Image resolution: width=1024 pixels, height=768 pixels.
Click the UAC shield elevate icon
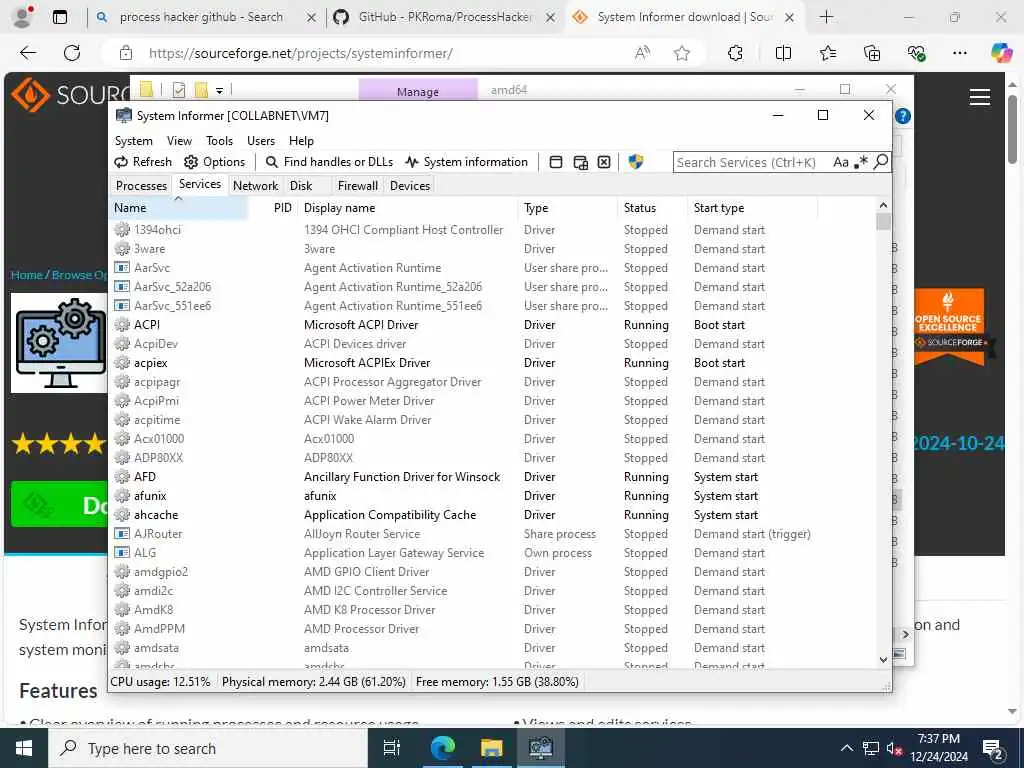tap(635, 161)
